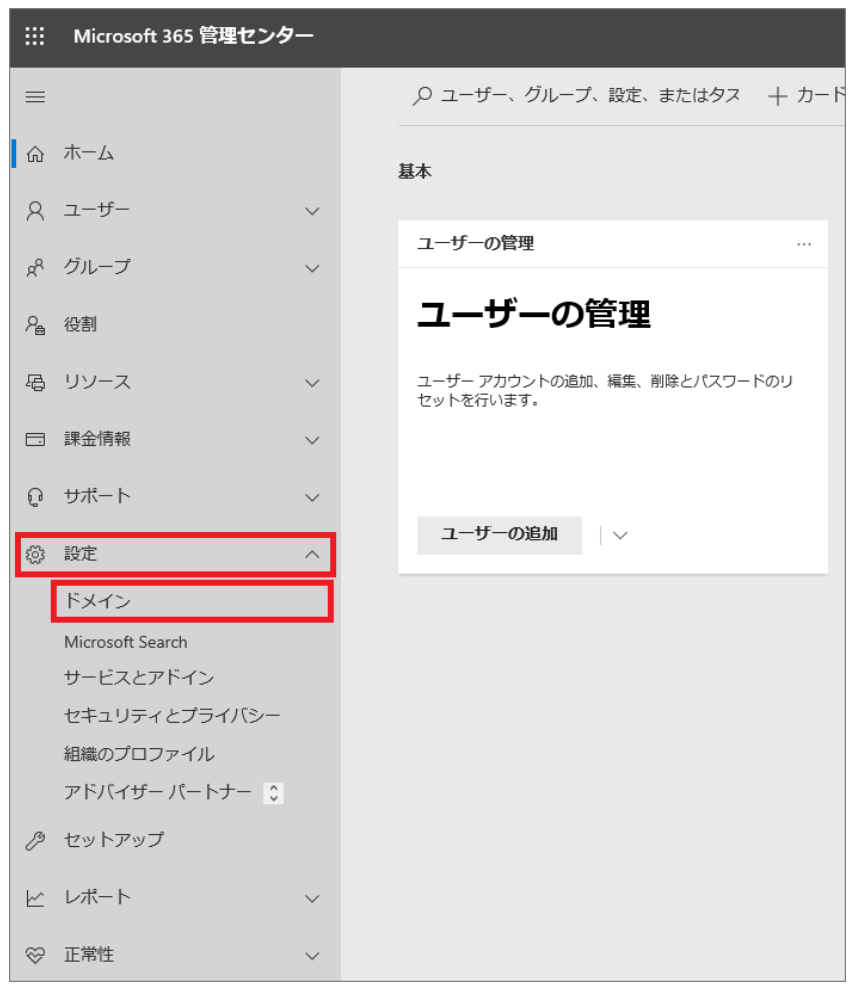Image resolution: width=859 pixels, height=989 pixels.
Task: Open サービスとアドイン settings item
Action: 139,678
